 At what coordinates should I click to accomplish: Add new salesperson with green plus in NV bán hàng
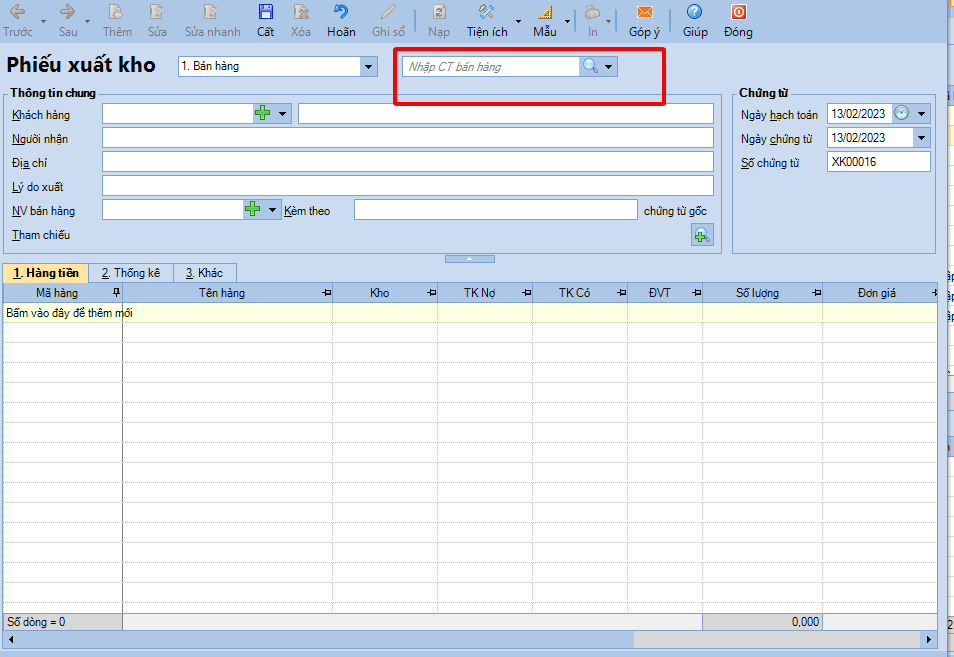(x=252, y=210)
